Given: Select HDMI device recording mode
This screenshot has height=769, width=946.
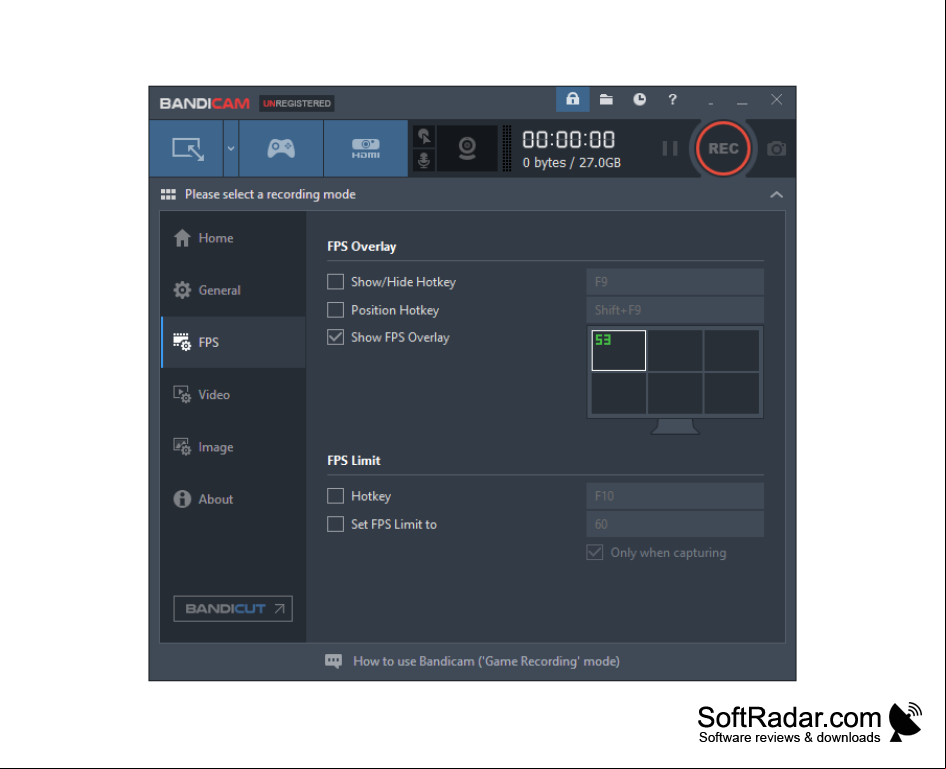Looking at the screenshot, I should tap(366, 148).
